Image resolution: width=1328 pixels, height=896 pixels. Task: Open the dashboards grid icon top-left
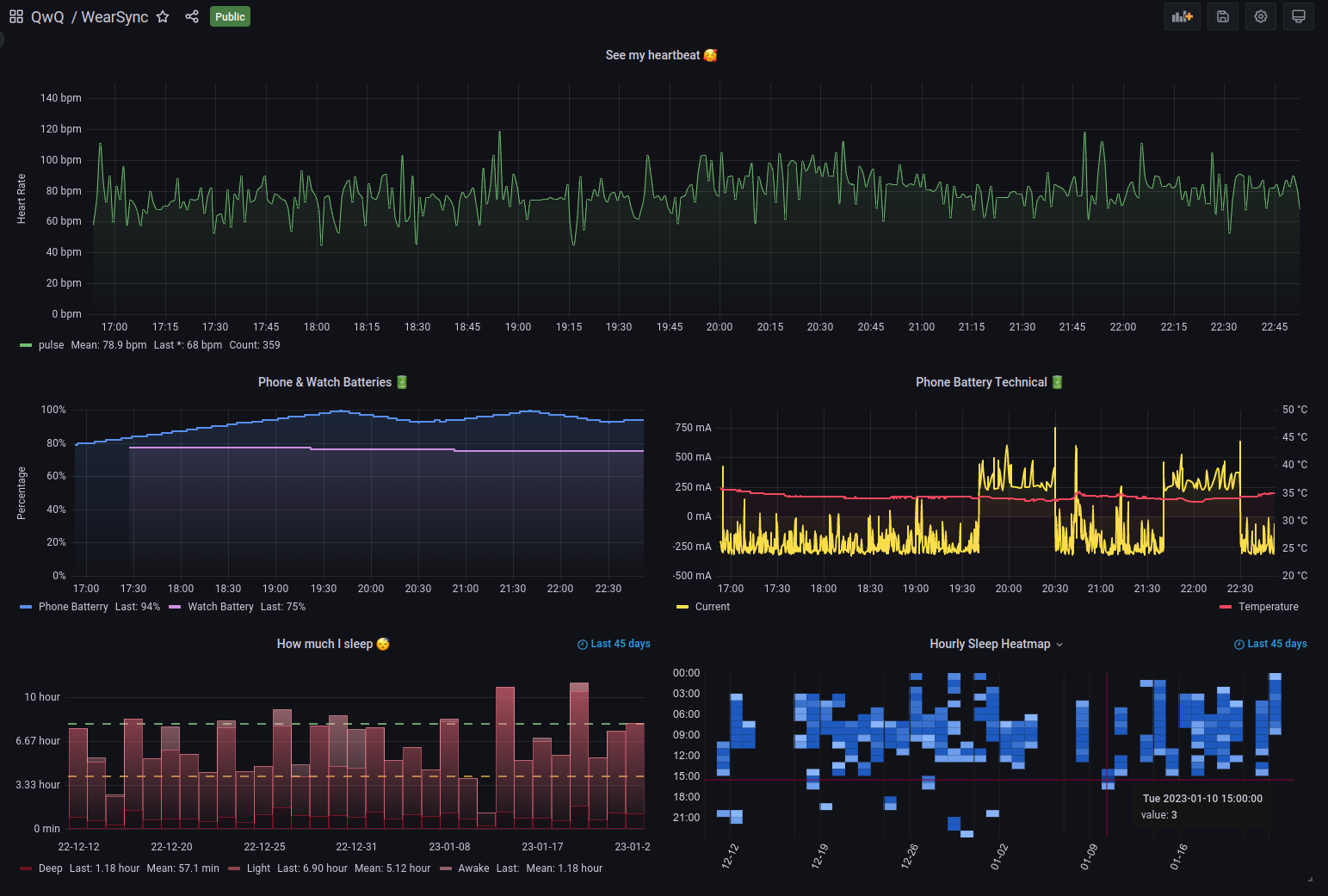[15, 15]
